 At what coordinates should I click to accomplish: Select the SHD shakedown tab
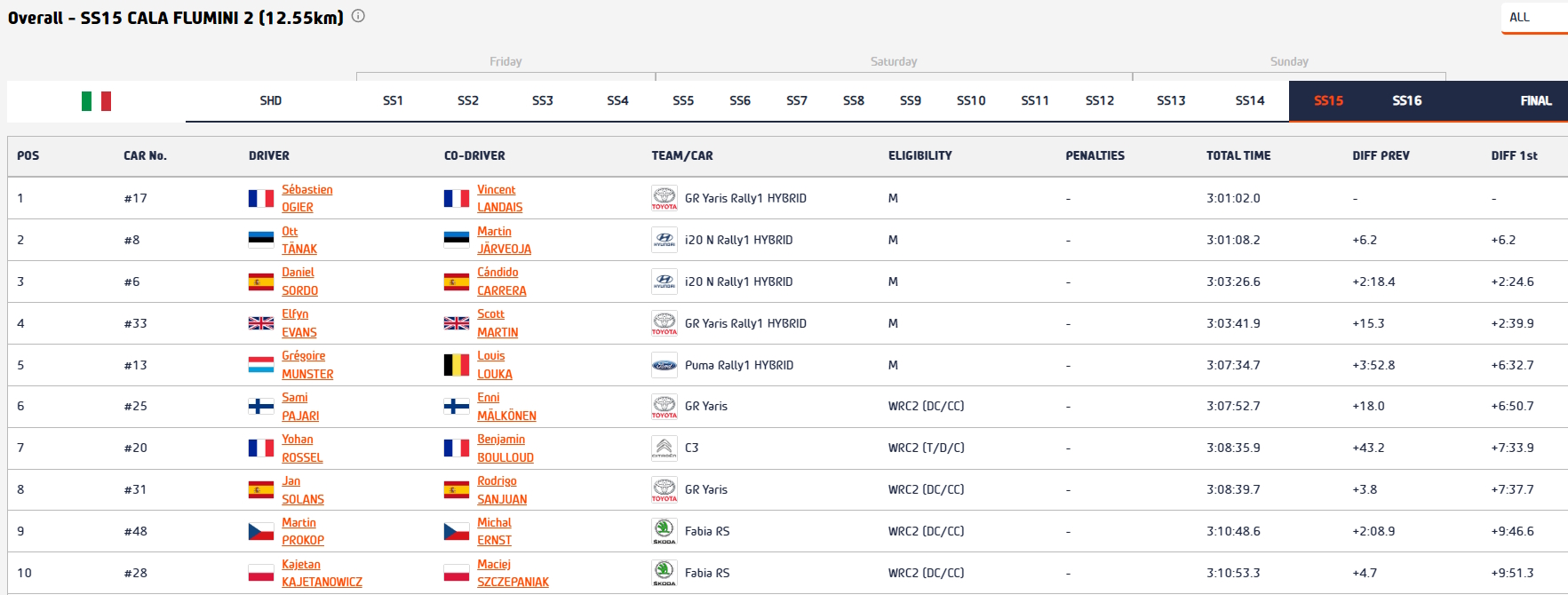(270, 101)
